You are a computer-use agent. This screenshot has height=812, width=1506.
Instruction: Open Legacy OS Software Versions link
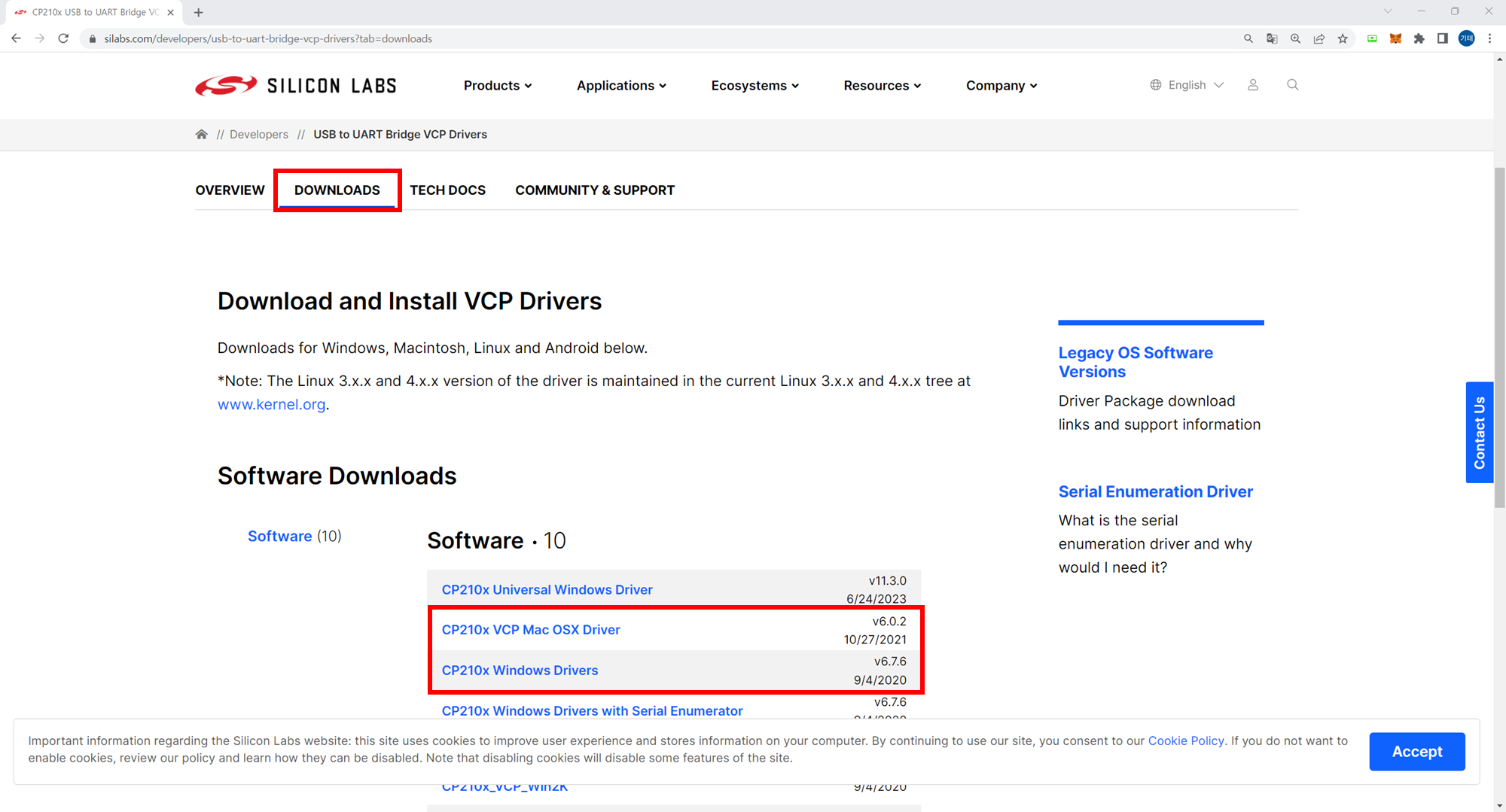[x=1136, y=362]
